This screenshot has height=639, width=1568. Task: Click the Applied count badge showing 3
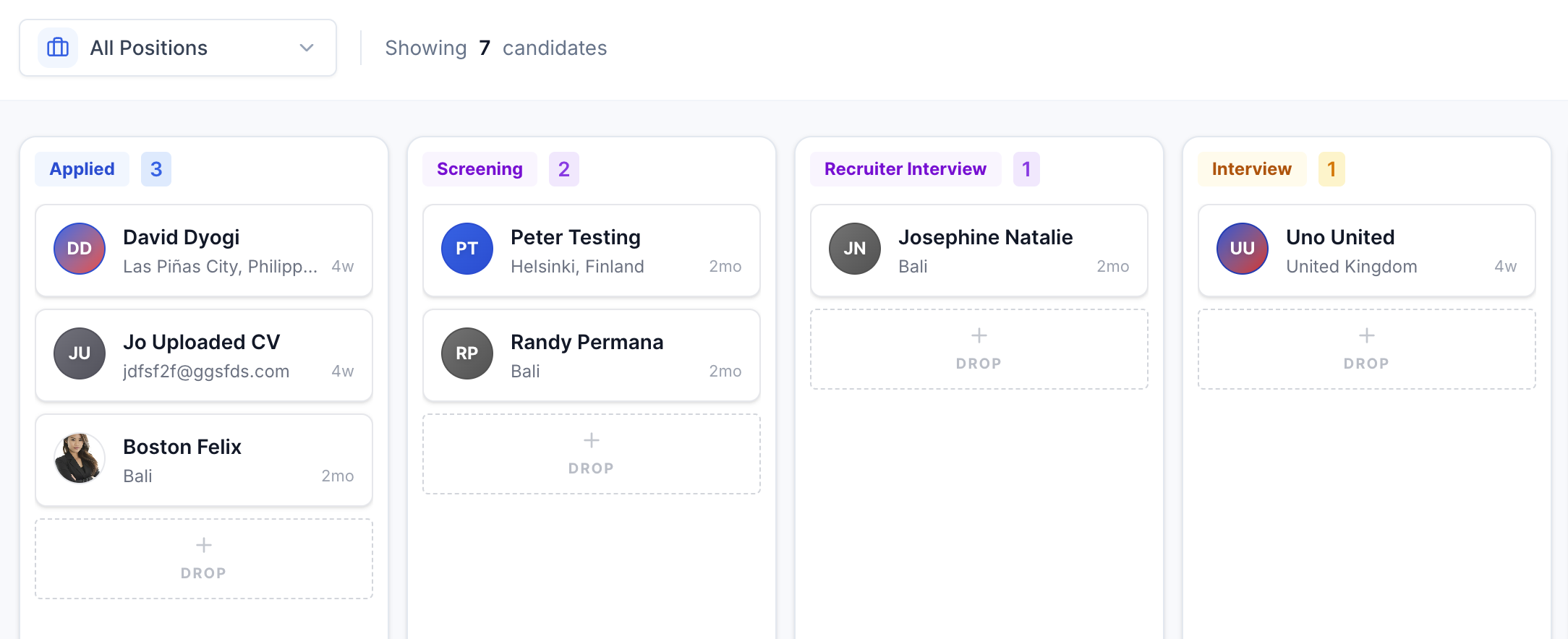[x=156, y=169]
